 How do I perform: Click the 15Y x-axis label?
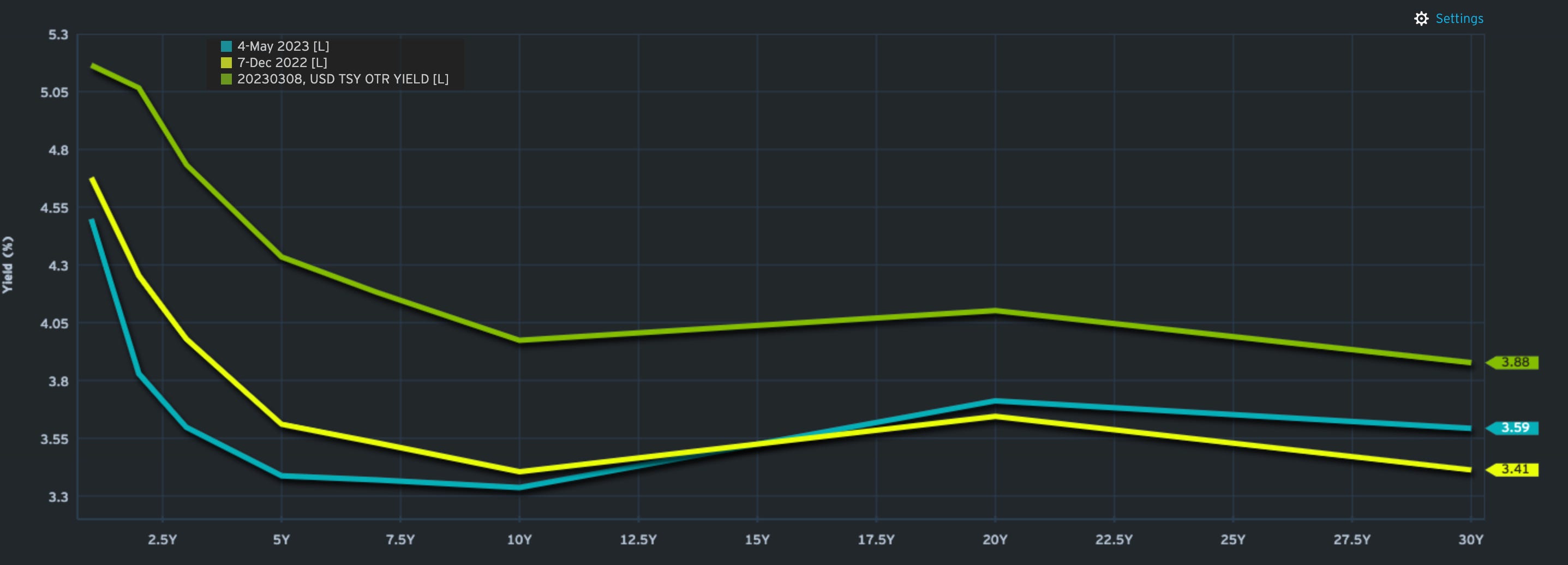click(x=757, y=539)
